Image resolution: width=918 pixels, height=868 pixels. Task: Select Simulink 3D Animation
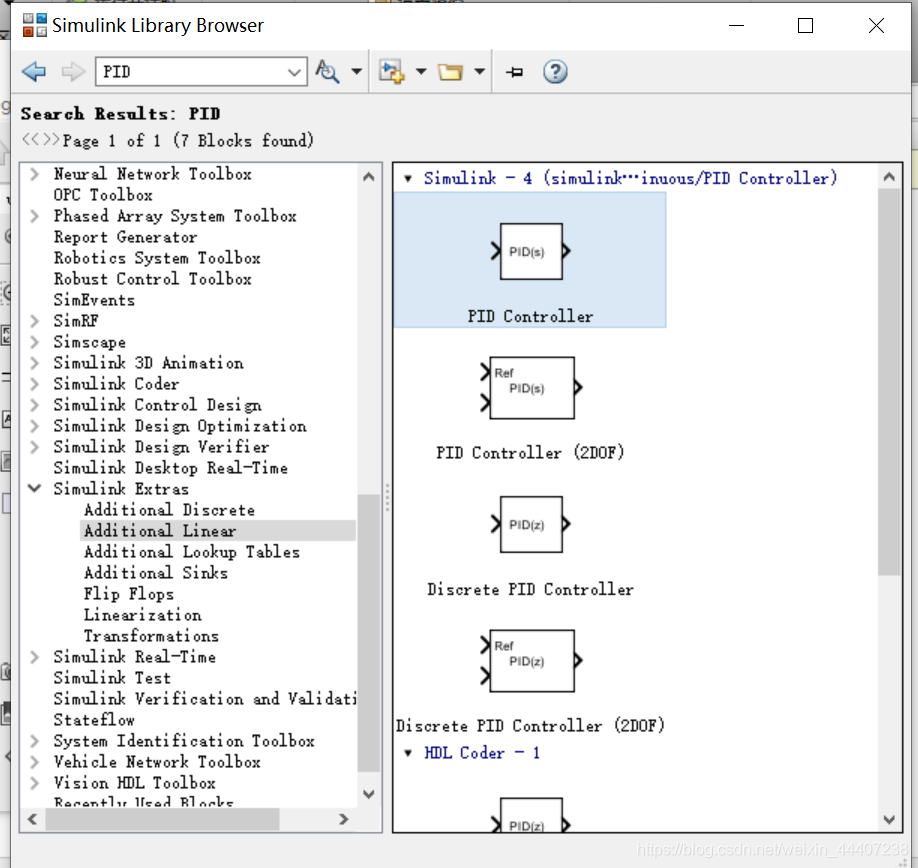click(x=148, y=363)
